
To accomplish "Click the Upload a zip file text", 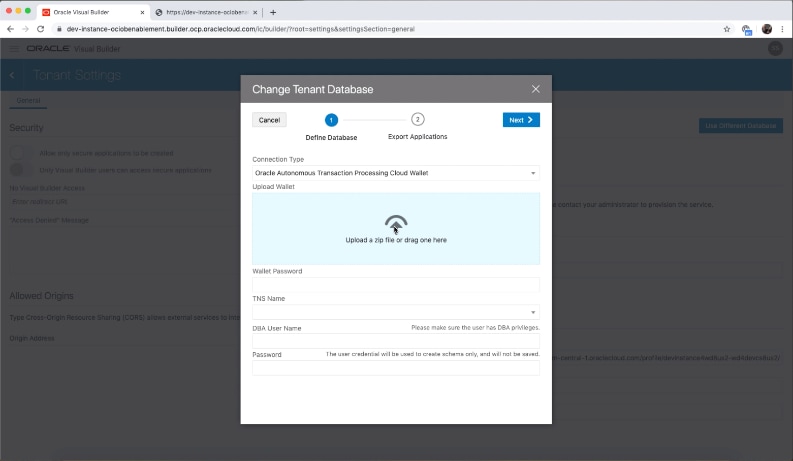I will tap(395, 240).
